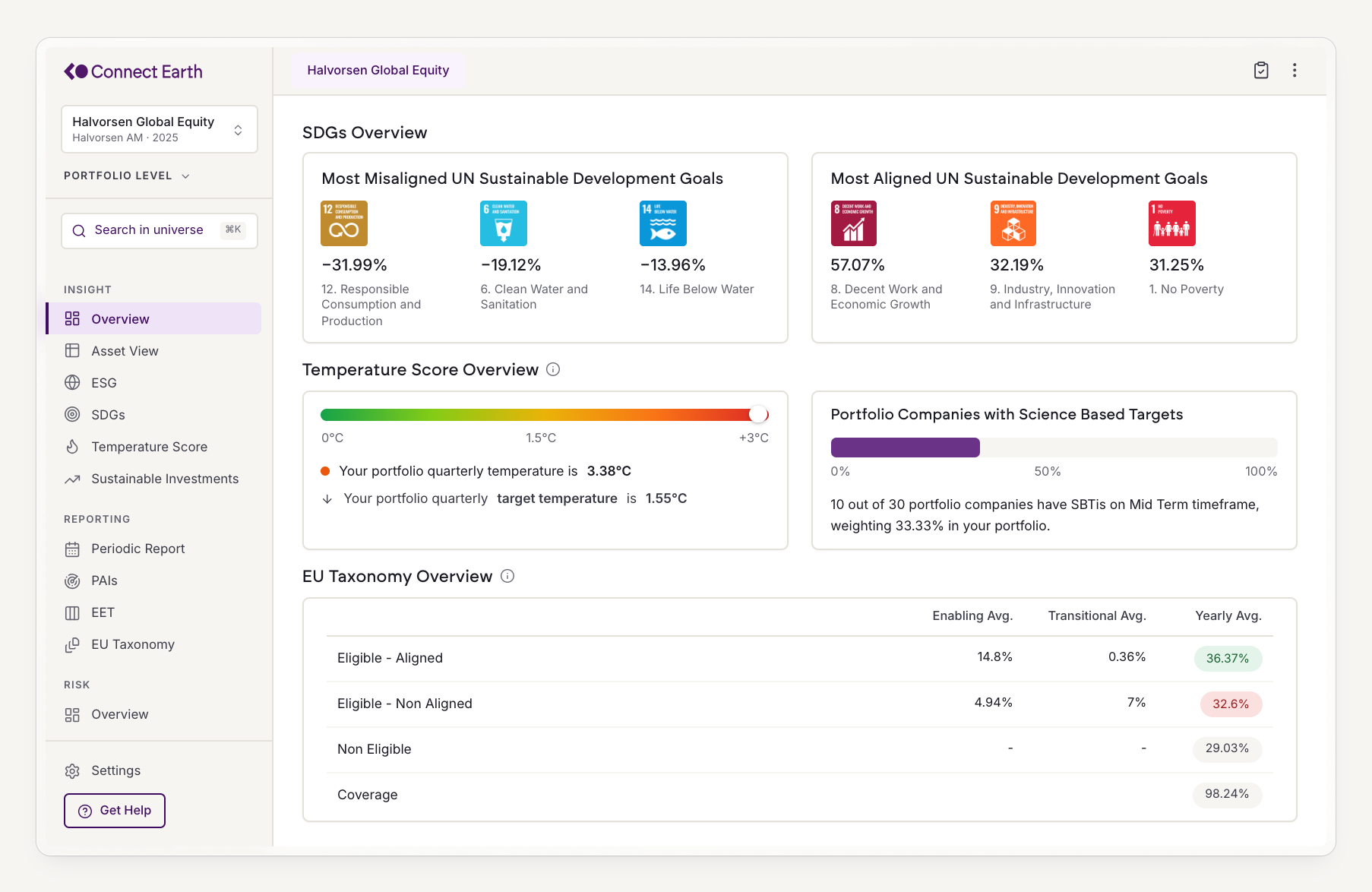Click the −31.99% misalignment value
Image resolution: width=1372 pixels, height=892 pixels.
tap(355, 265)
